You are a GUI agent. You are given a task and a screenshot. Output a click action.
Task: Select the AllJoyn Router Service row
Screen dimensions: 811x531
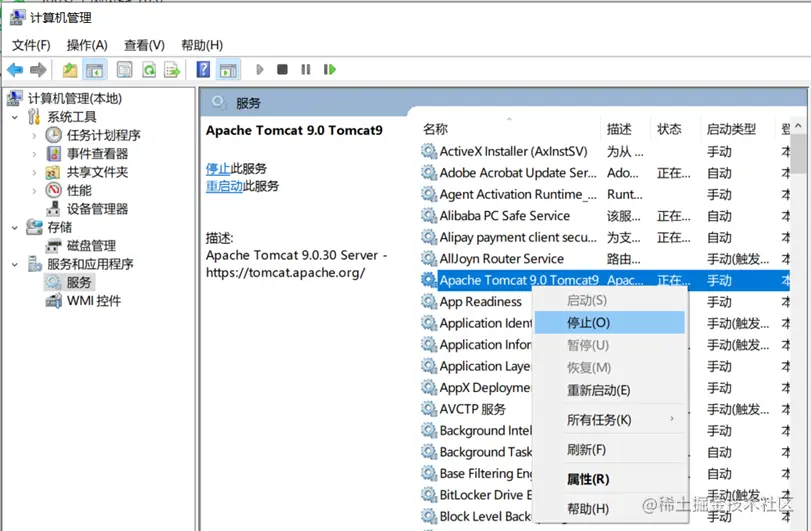point(605,259)
